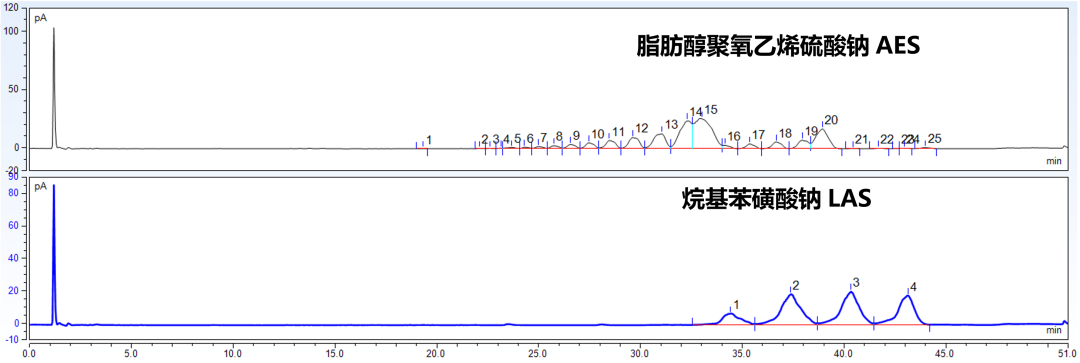Choose peak label 13 in AES chromatogram
1080x363 pixels.
pos(672,124)
